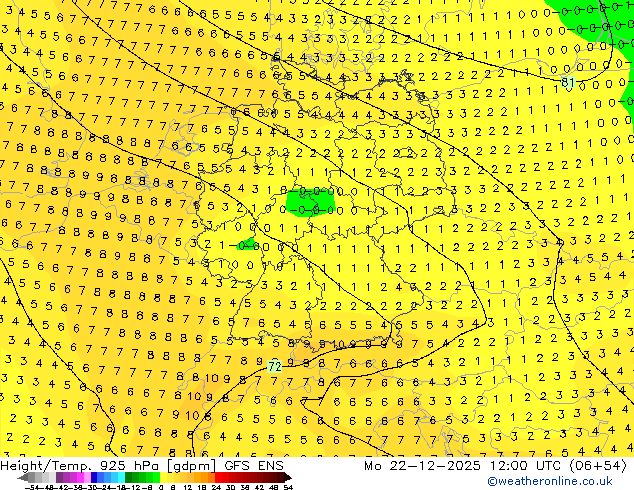The image size is (634, 490).
Task: Select the 'Mo 22-12-2025 12:00 UTC (06+54)' timestamp
Action: click(495, 466)
